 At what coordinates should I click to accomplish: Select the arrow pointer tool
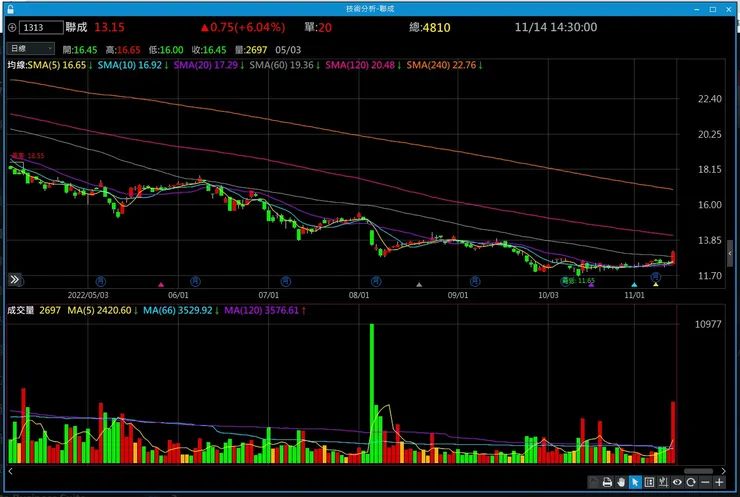coord(635,482)
